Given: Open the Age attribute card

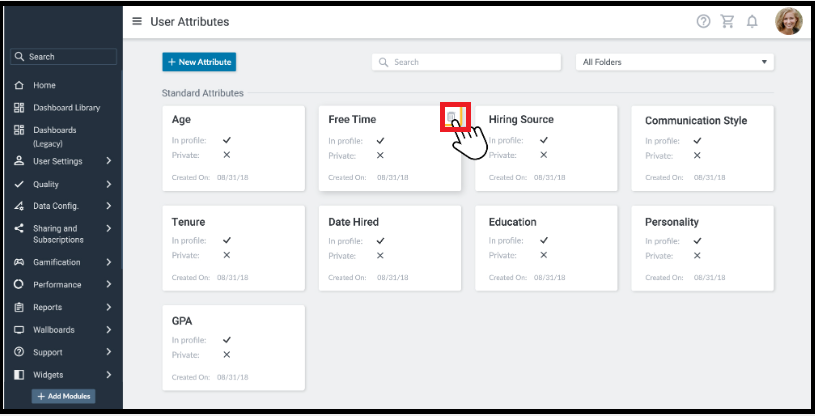Looking at the screenshot, I should click(x=233, y=148).
